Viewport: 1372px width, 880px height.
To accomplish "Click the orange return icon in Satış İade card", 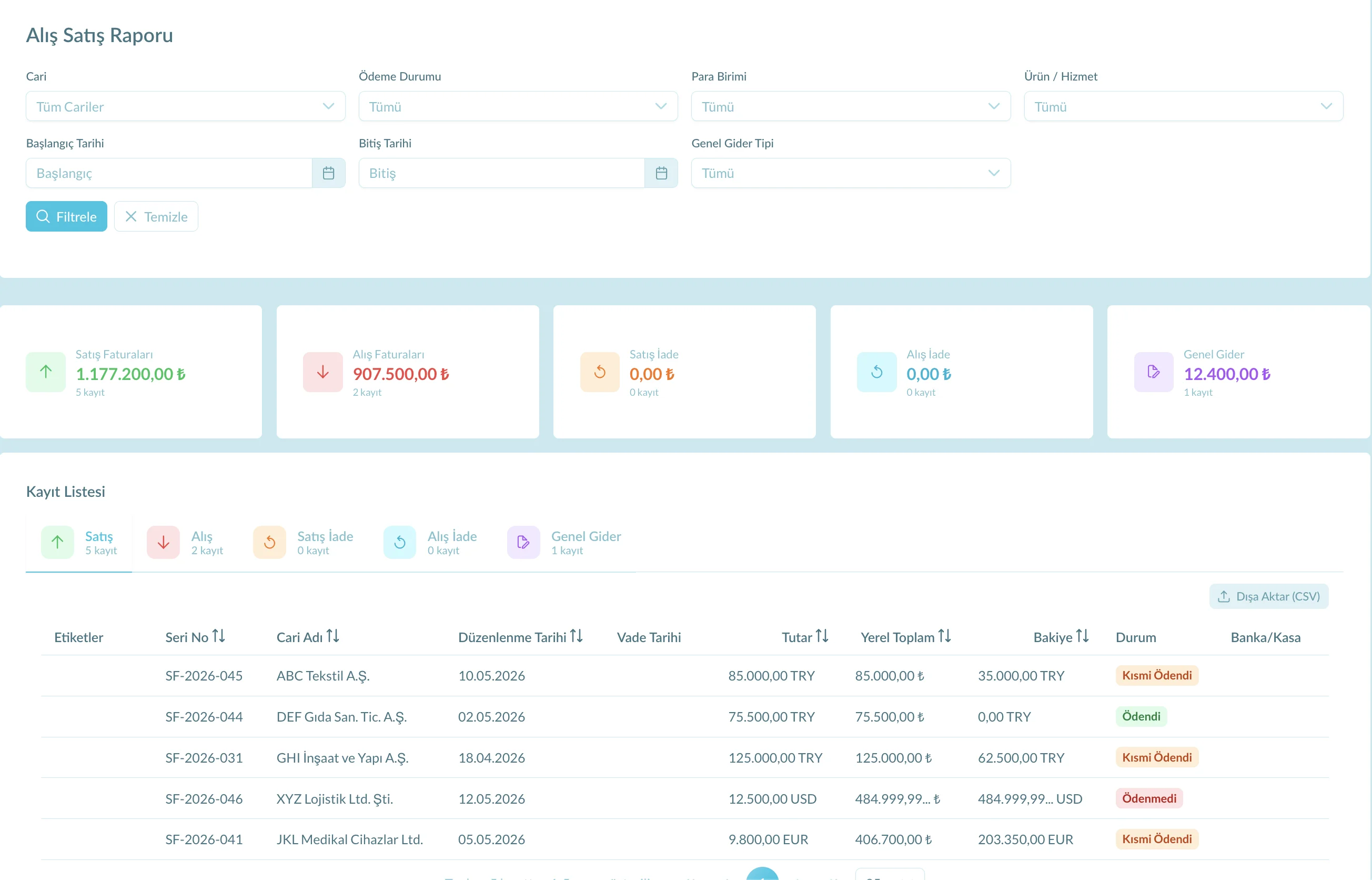I will [x=600, y=372].
